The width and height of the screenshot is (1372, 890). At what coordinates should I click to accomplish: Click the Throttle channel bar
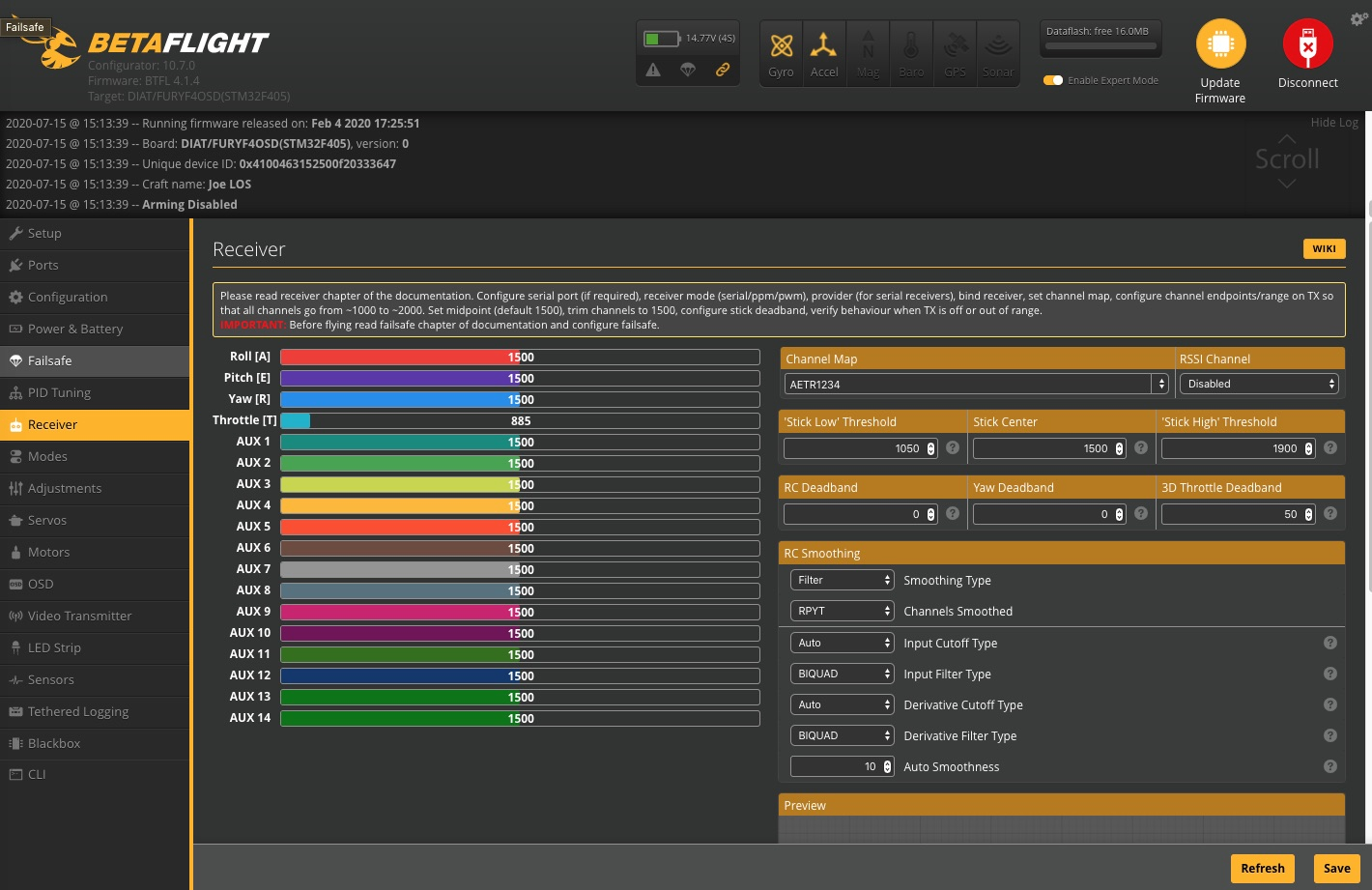coord(520,420)
